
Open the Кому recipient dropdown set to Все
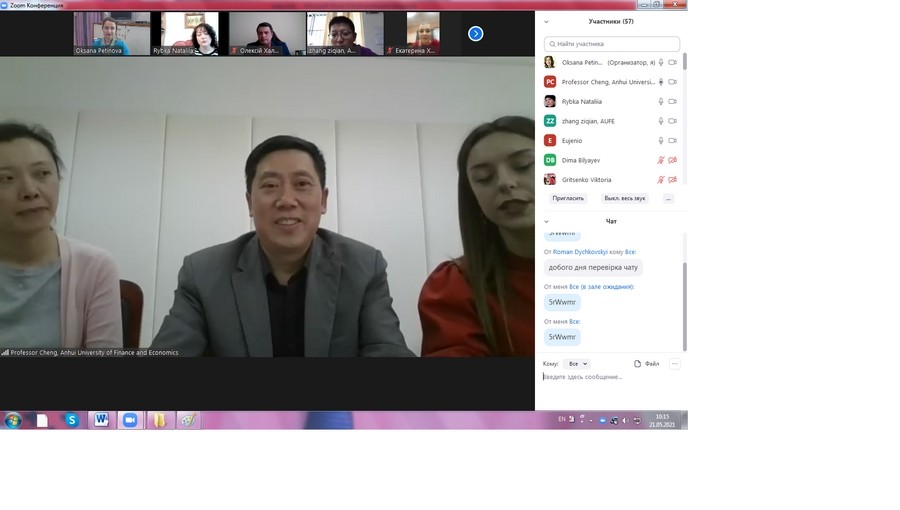click(576, 364)
